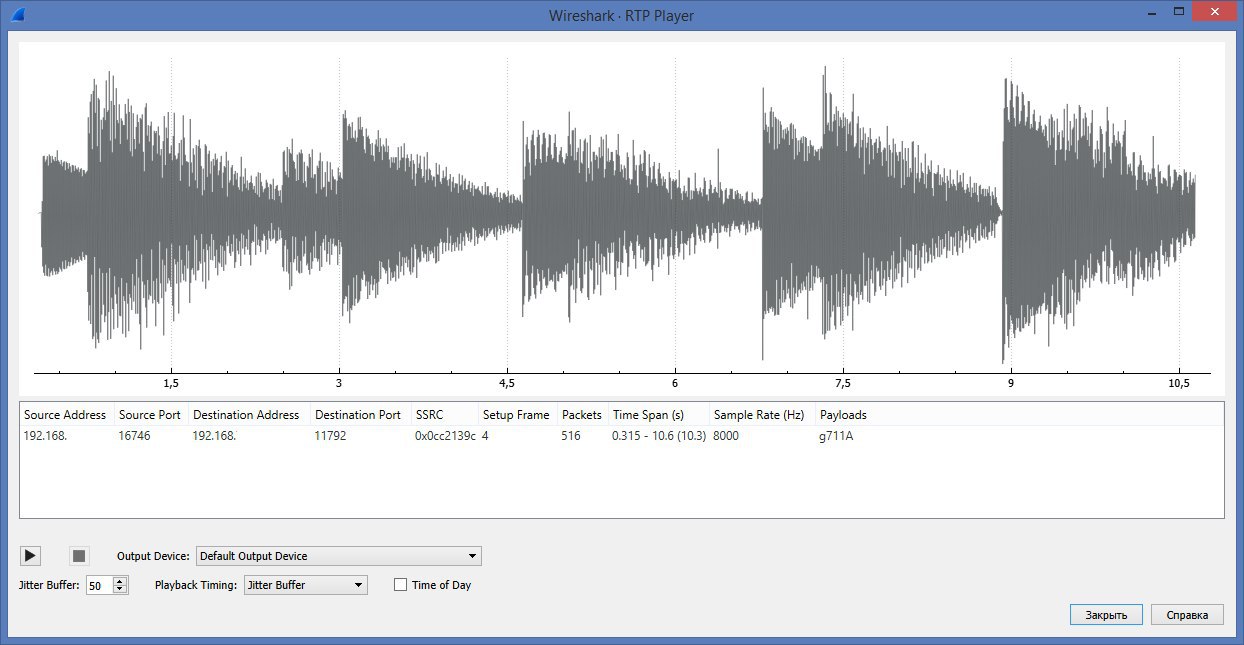This screenshot has width=1244, height=645.
Task: Sort by Payloads column header
Action: point(843,414)
